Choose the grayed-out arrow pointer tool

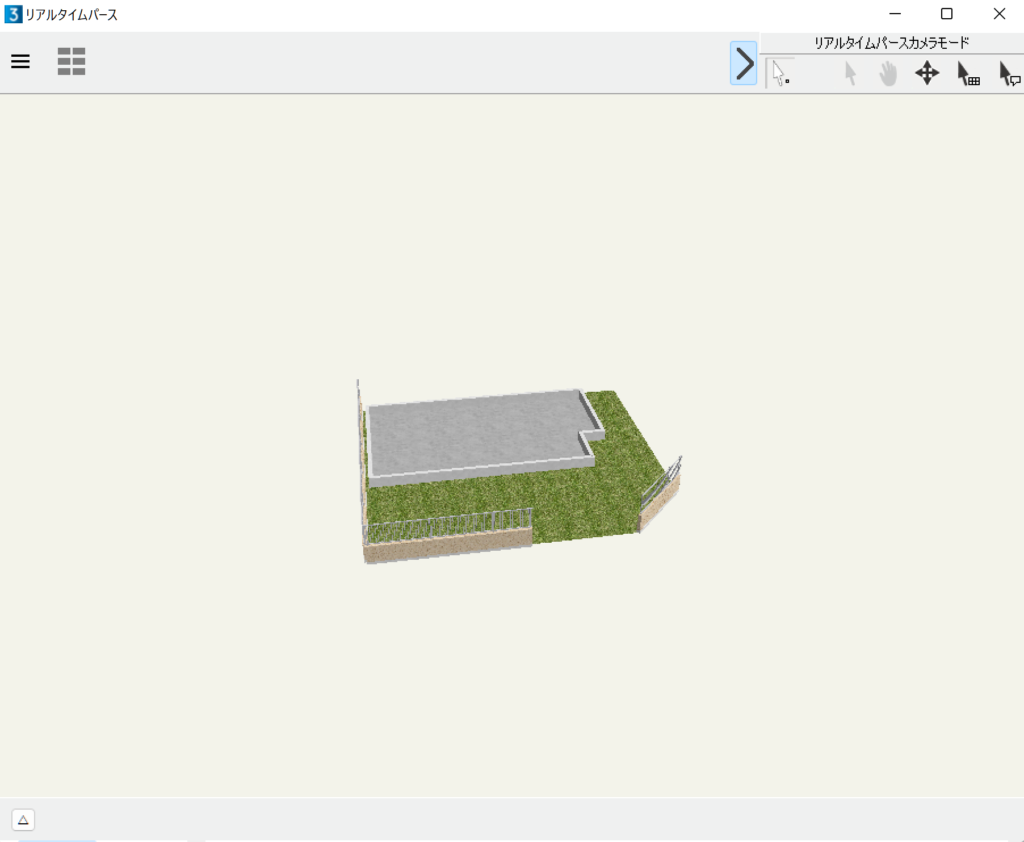click(850, 74)
